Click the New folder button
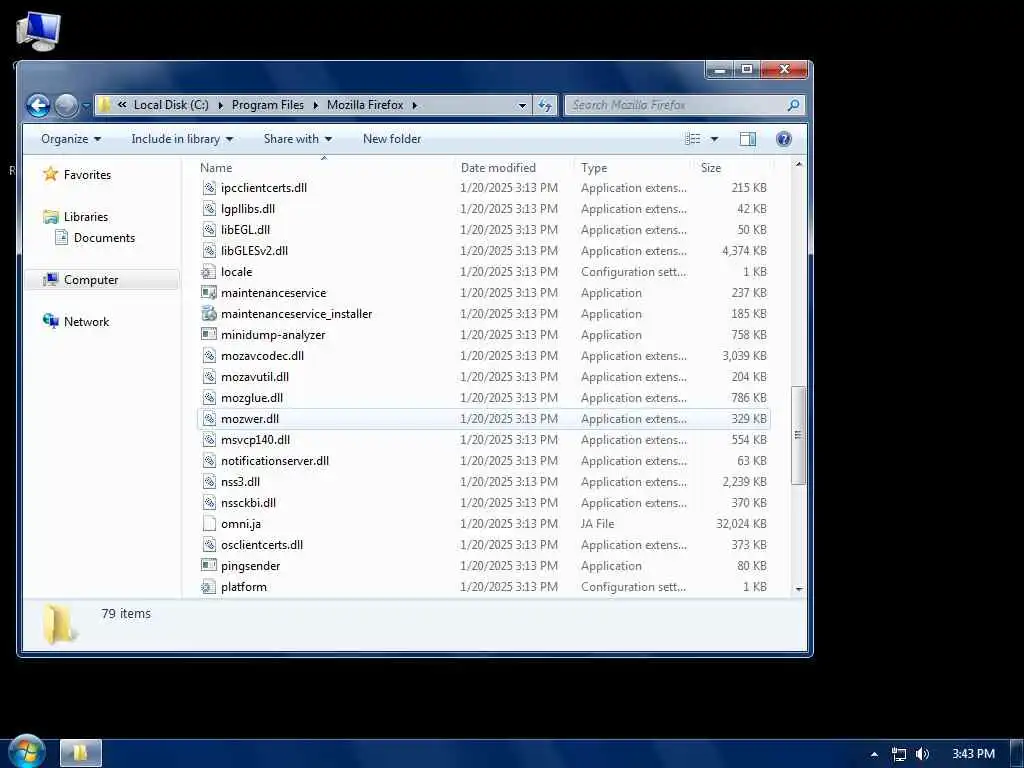Screen dimensions: 1024x768 (x=392, y=138)
